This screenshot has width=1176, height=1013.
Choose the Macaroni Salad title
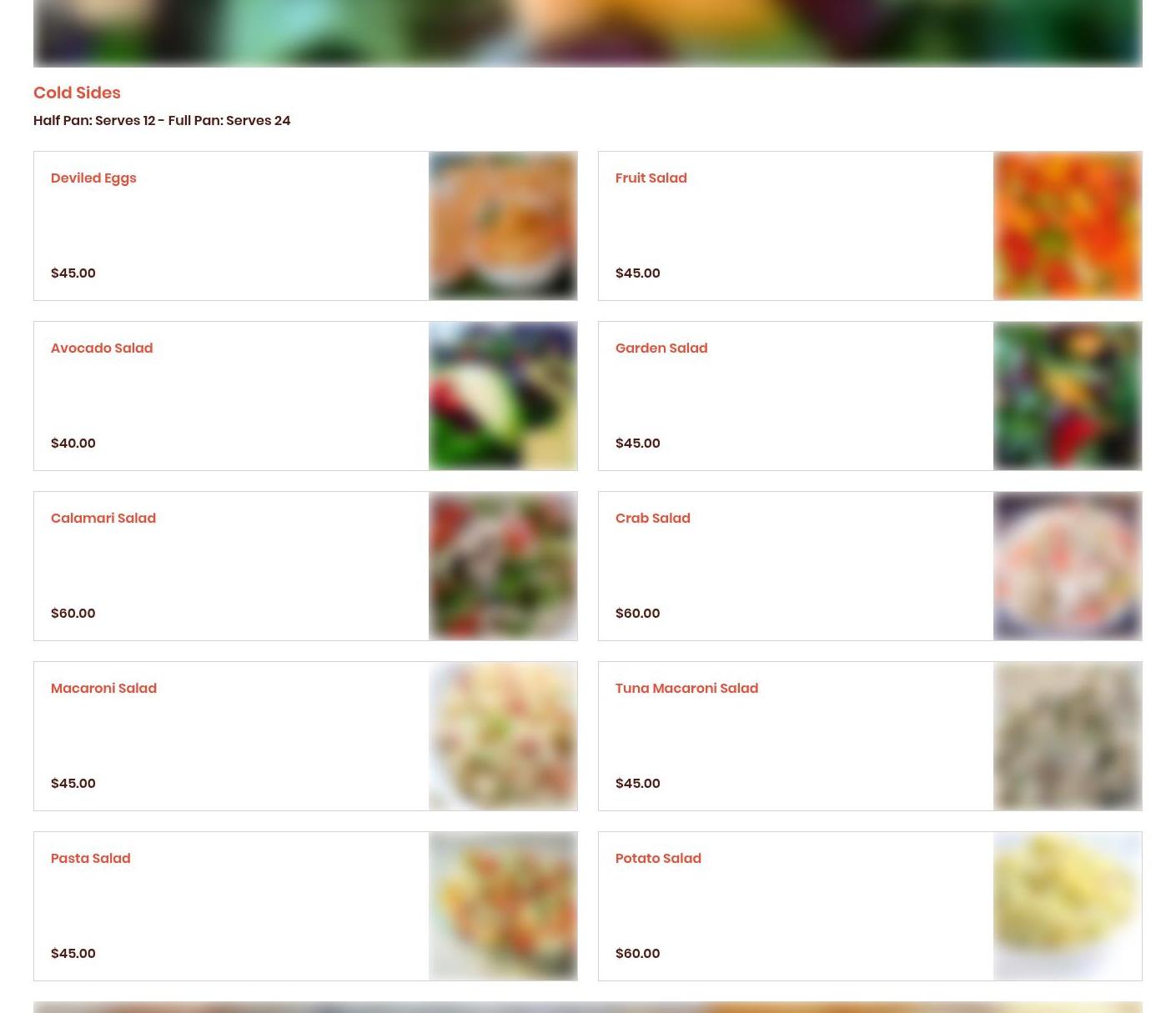coord(103,689)
